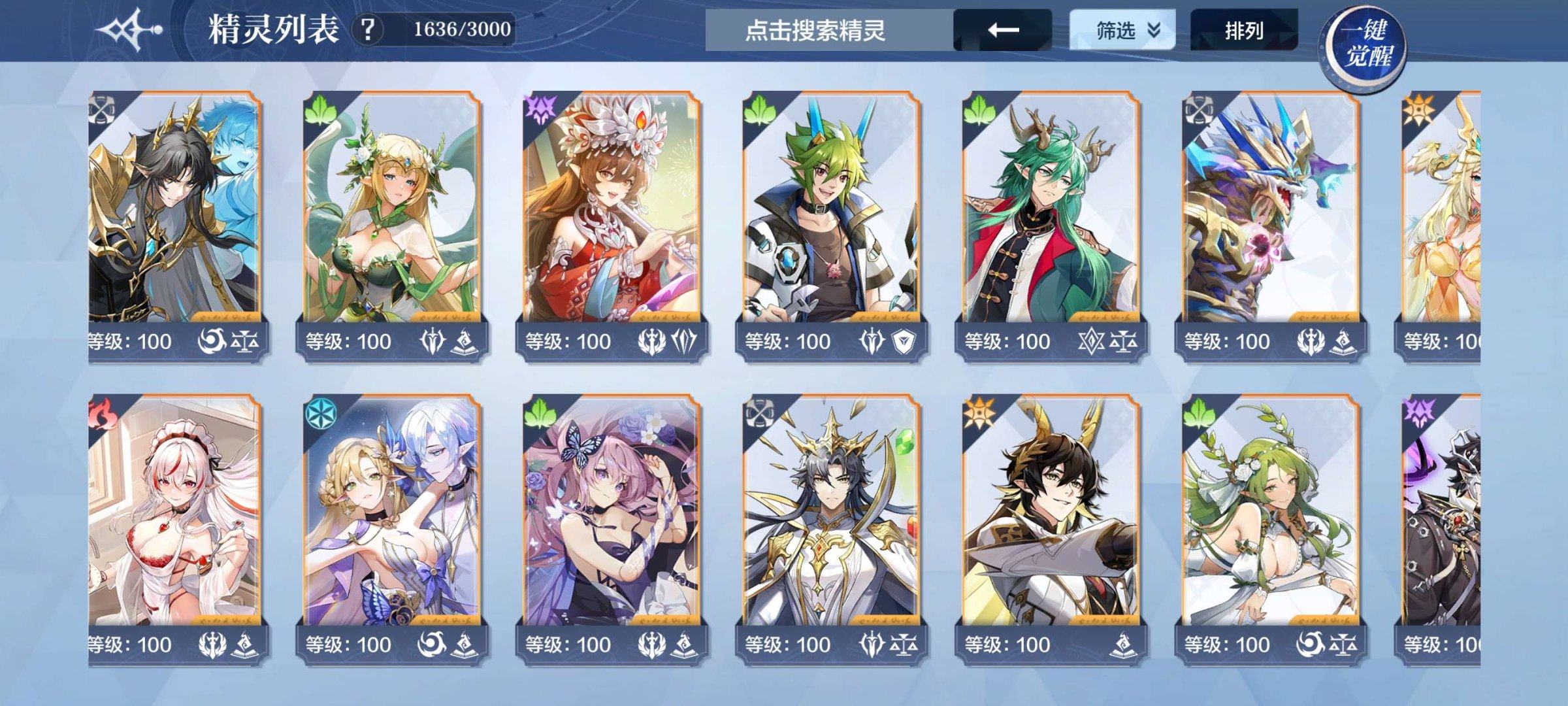Select the blonde leaf-crowned elf card
This screenshot has width=1568, height=706.
click(x=392, y=226)
